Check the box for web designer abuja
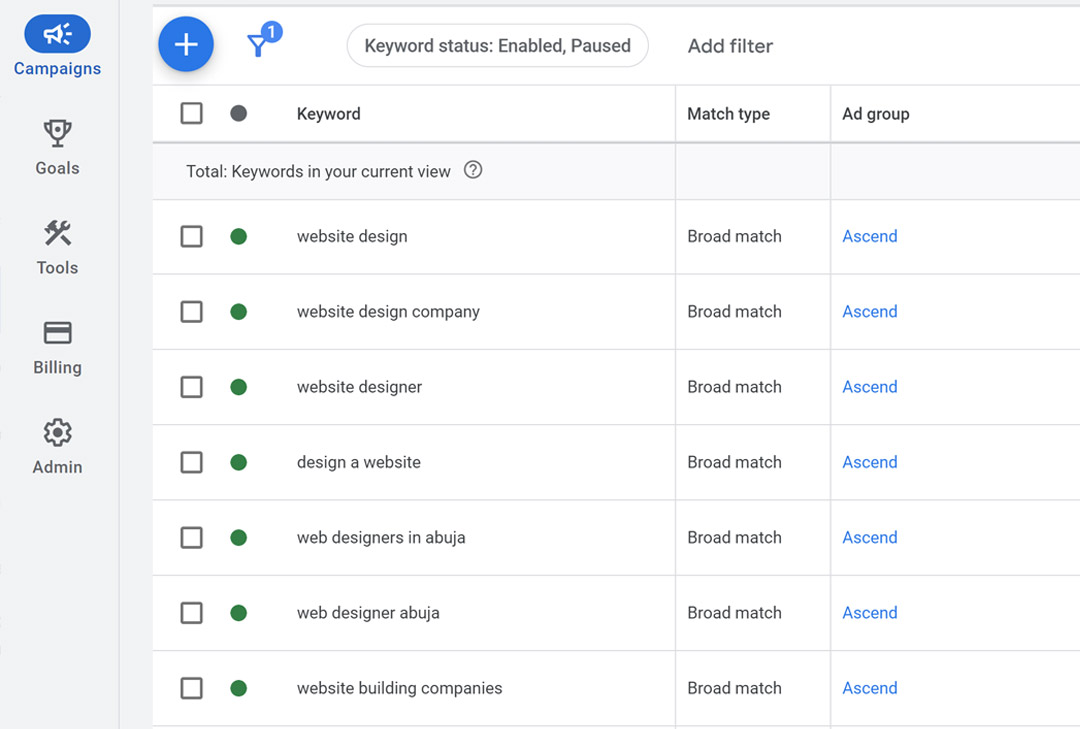1080x729 pixels. point(191,613)
